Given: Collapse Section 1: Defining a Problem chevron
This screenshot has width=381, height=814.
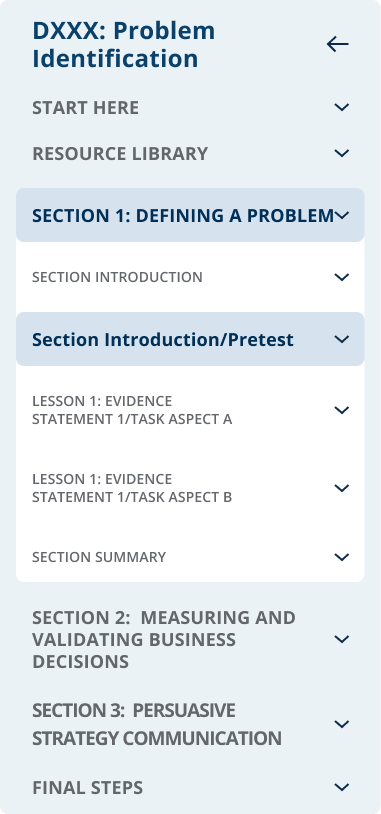Looking at the screenshot, I should (x=342, y=215).
